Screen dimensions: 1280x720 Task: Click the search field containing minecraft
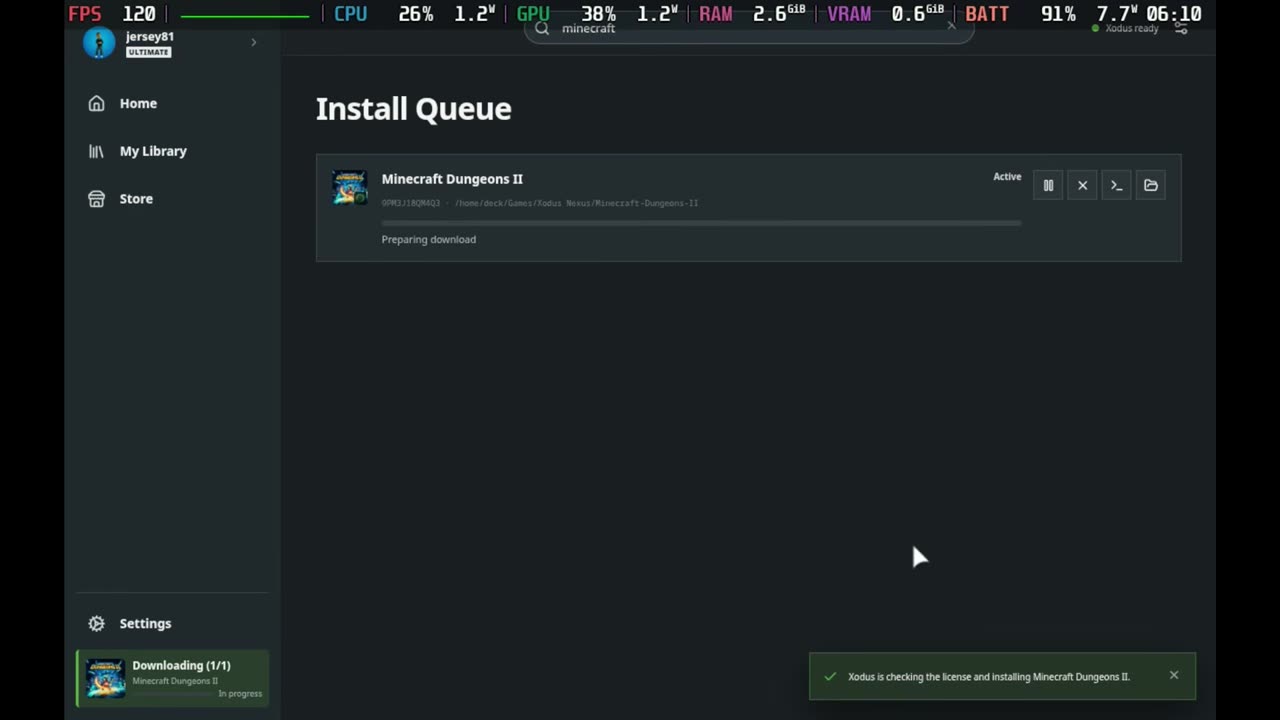pyautogui.click(x=749, y=28)
